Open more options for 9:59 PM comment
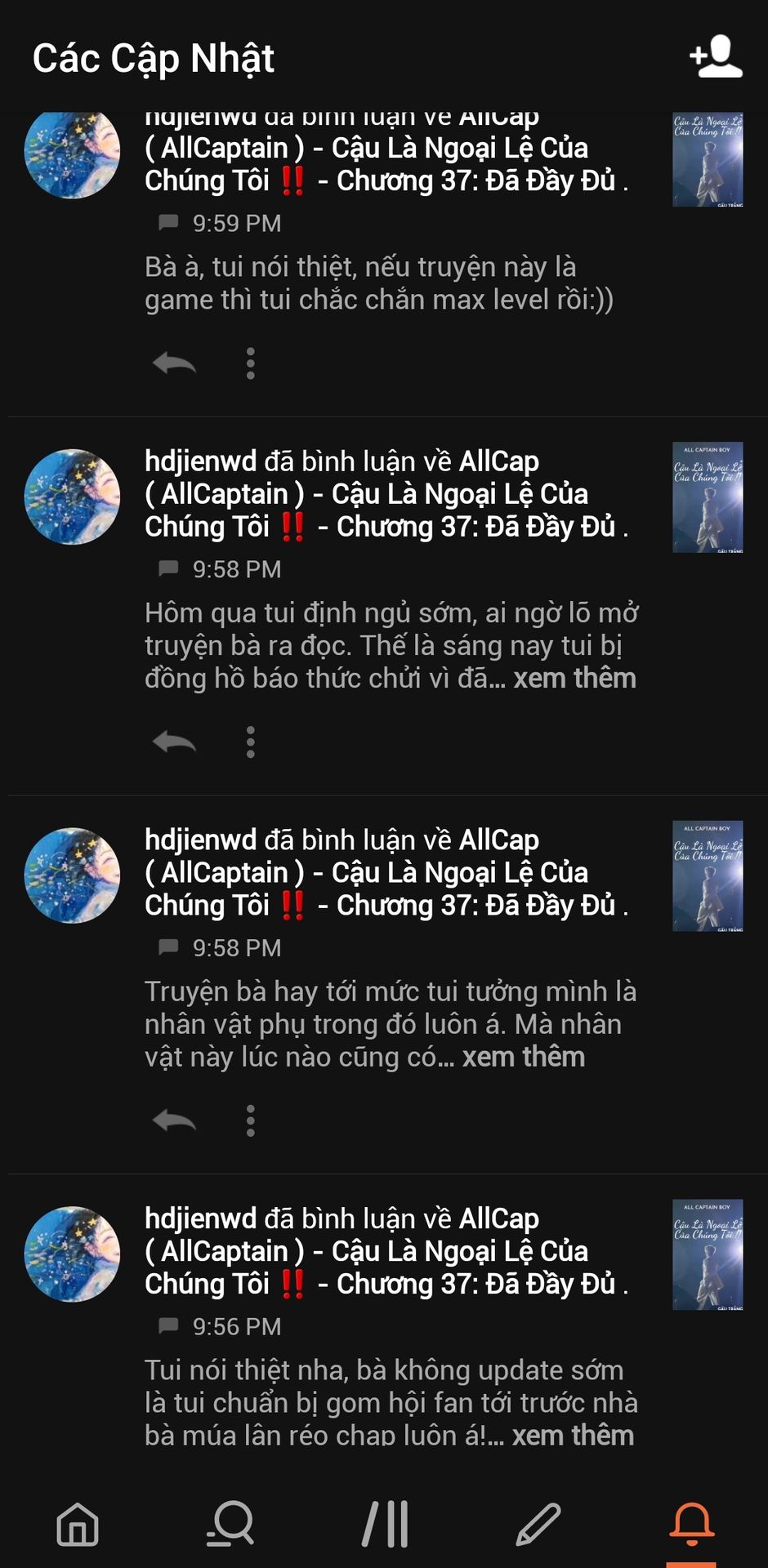This screenshot has height=1568, width=768. [x=251, y=363]
